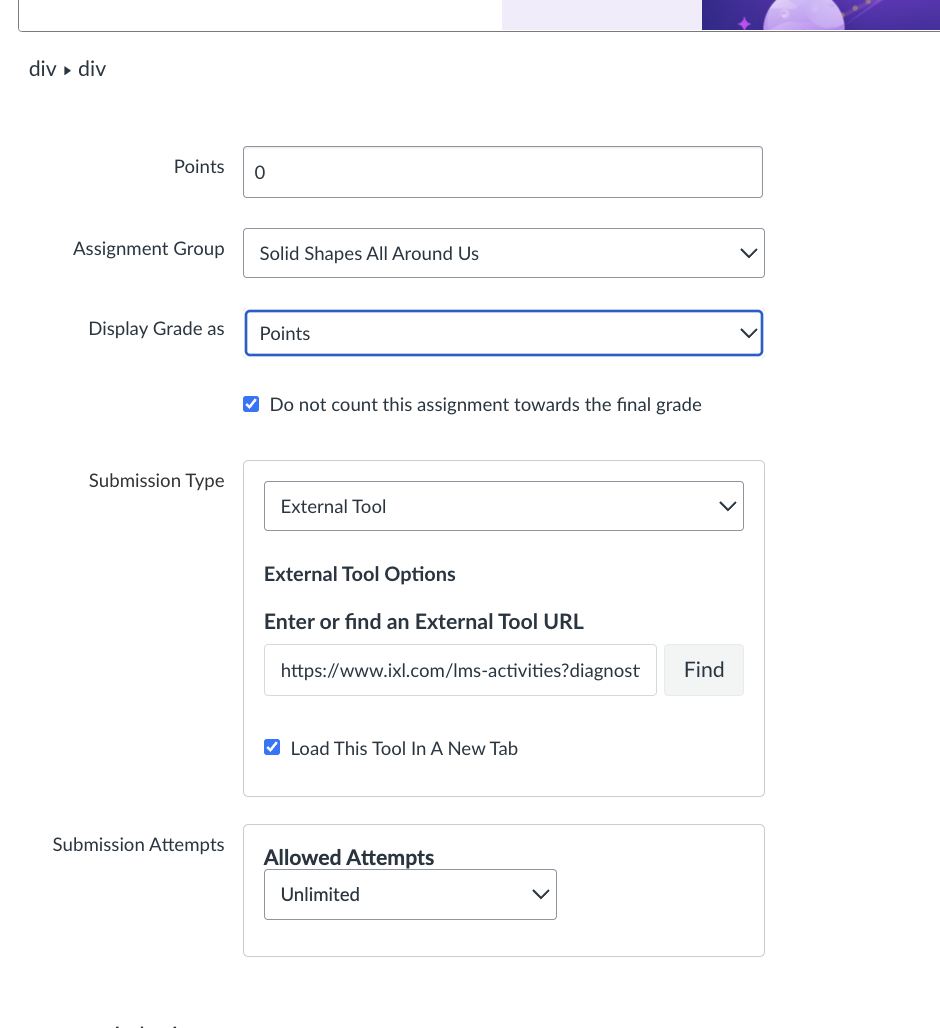The width and height of the screenshot is (940, 1028).
Task: Open the Submission Type External Tool dropdown
Action: pyautogui.click(x=503, y=507)
